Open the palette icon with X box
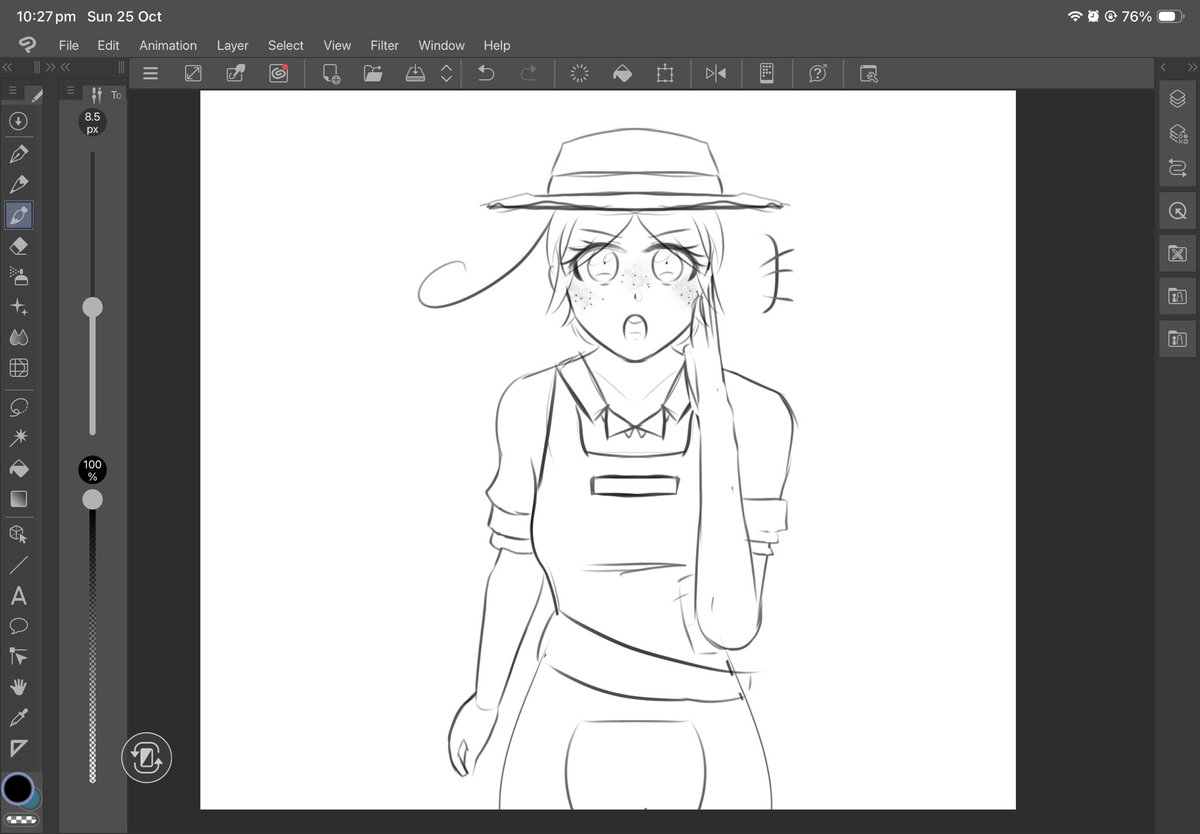The width and height of the screenshot is (1200, 834). pos(1177,254)
